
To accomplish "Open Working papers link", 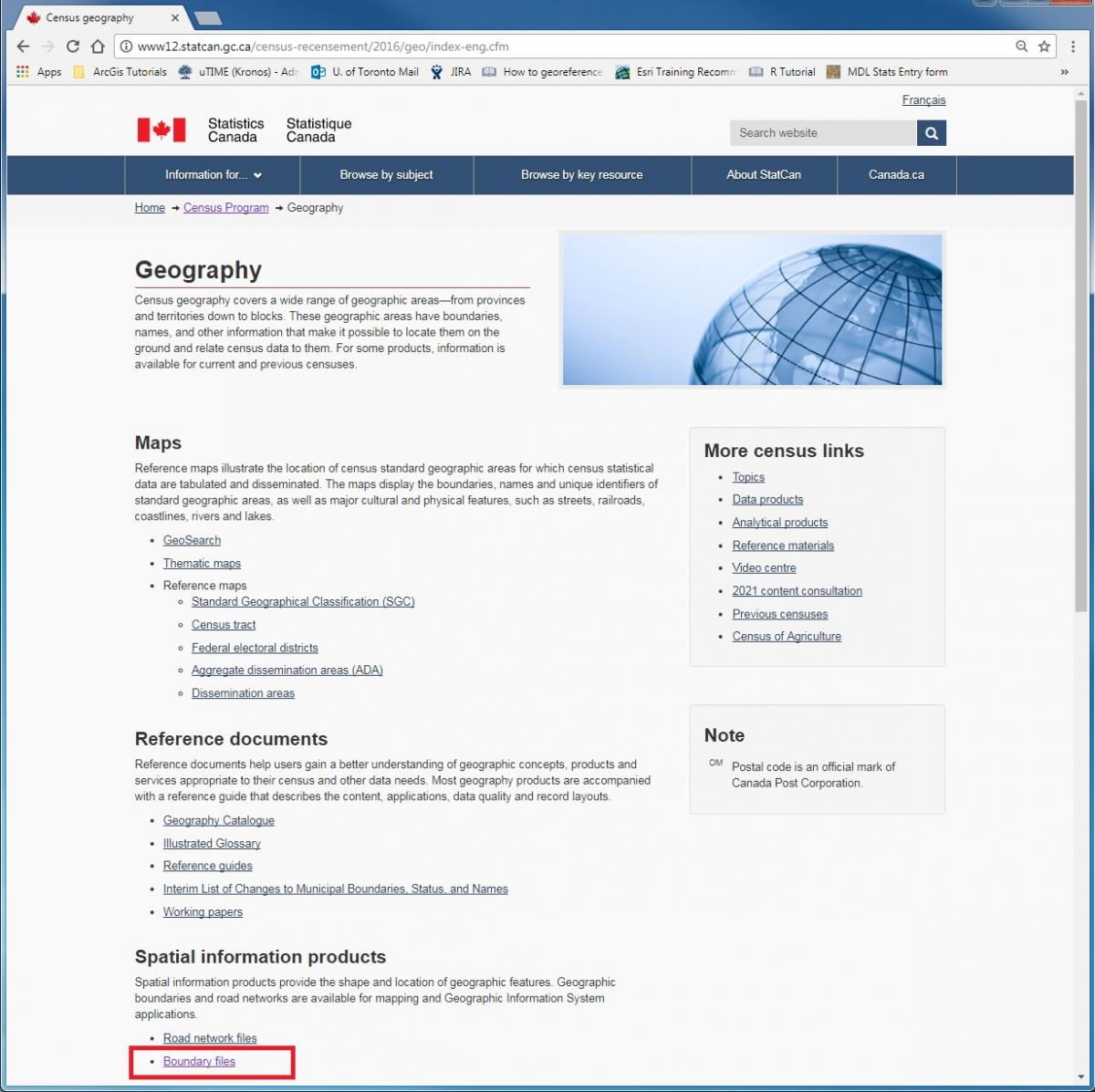I will tap(203, 912).
